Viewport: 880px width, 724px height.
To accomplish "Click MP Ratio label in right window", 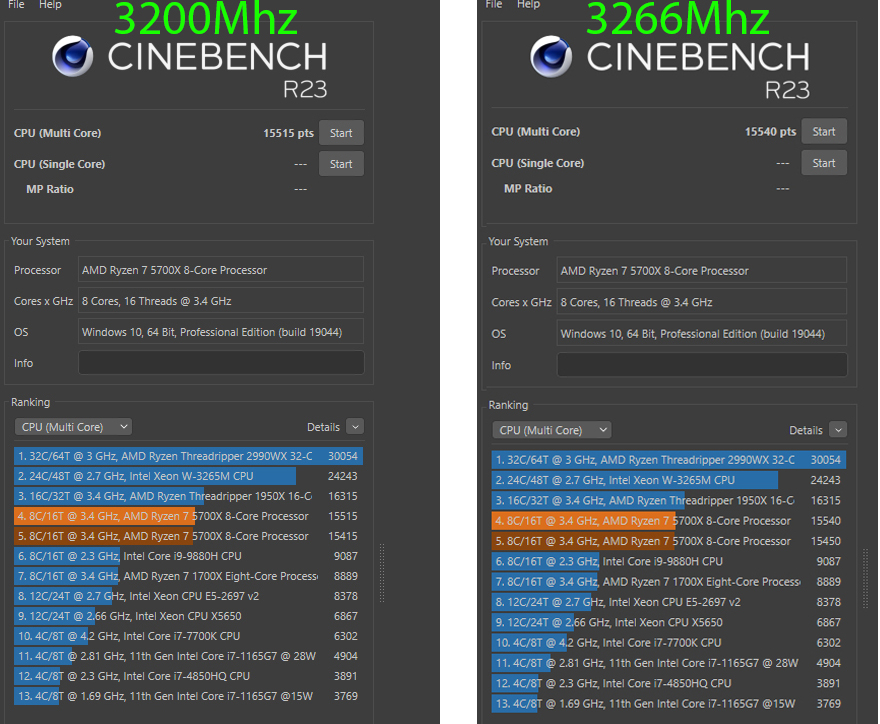I will 528,189.
